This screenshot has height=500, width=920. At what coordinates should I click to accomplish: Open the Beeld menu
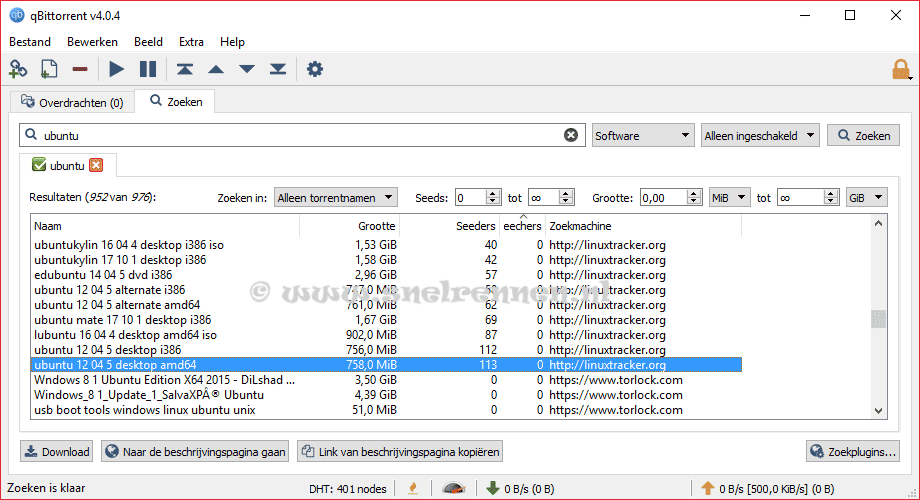click(148, 42)
